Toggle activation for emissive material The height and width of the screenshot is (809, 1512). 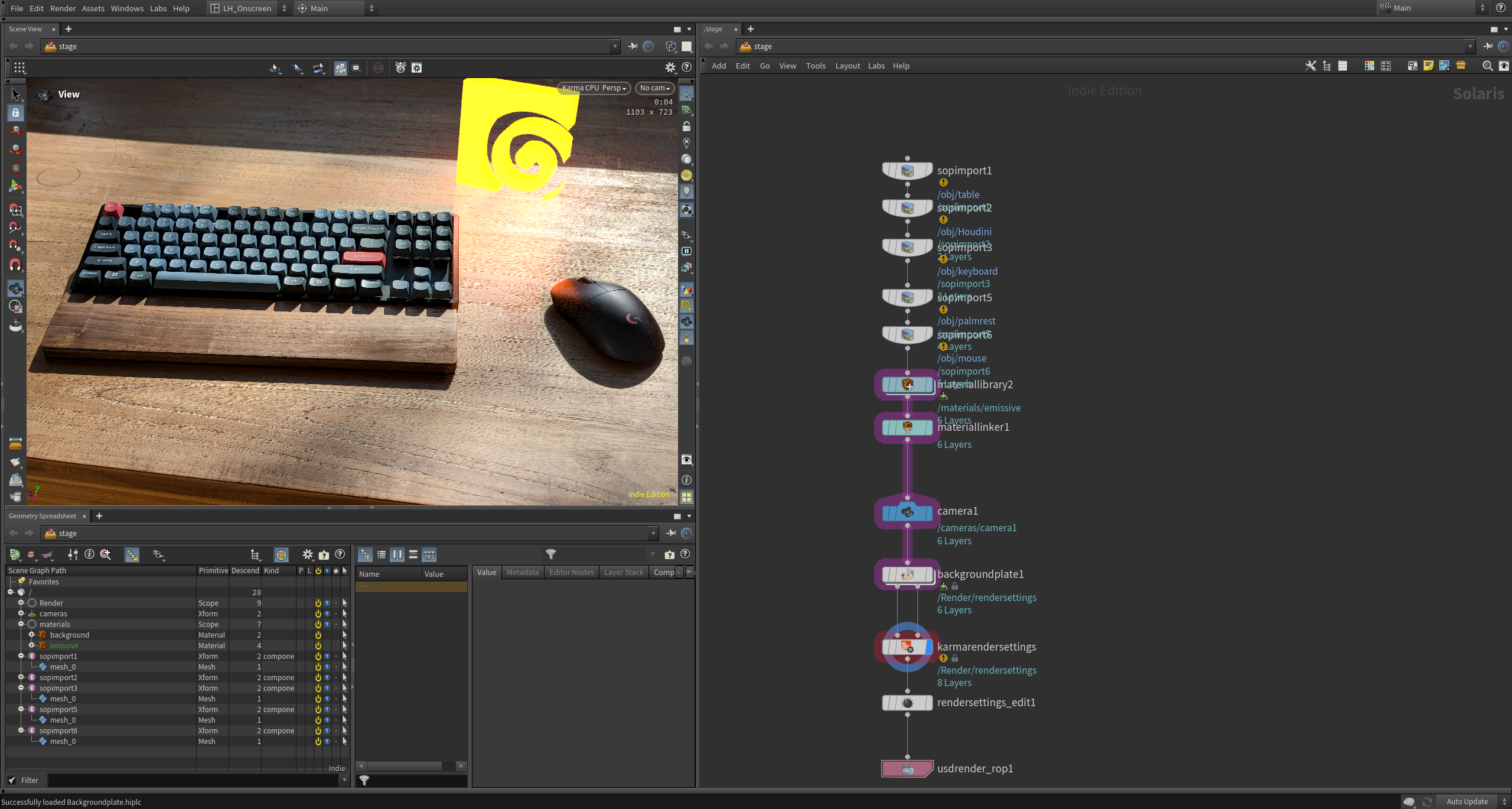pos(318,646)
